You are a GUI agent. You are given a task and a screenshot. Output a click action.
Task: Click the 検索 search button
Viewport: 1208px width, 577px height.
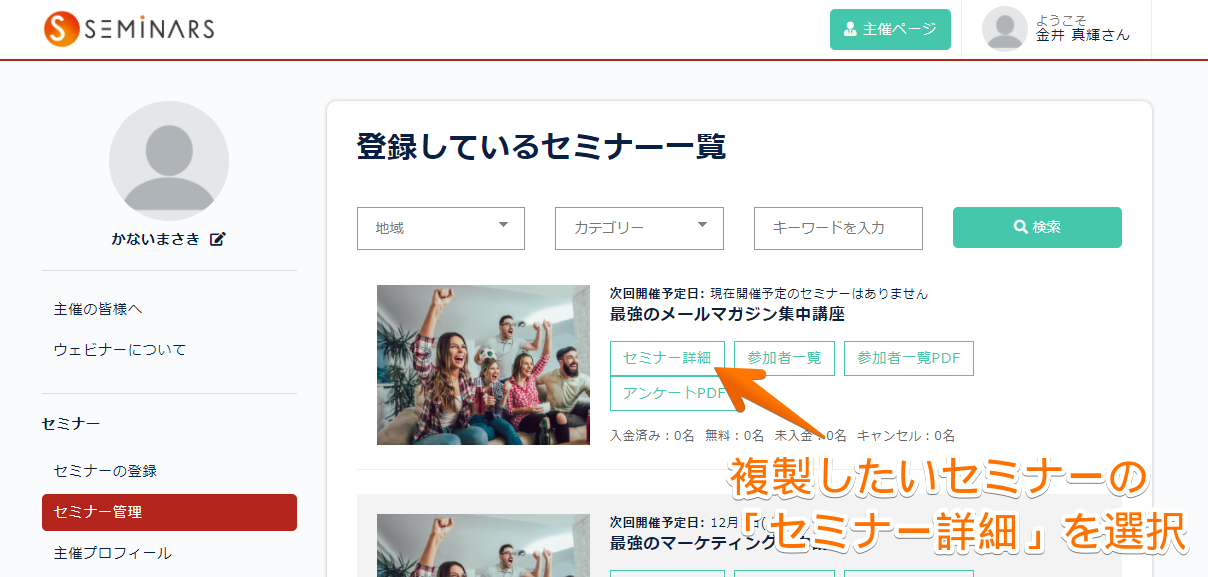1037,227
